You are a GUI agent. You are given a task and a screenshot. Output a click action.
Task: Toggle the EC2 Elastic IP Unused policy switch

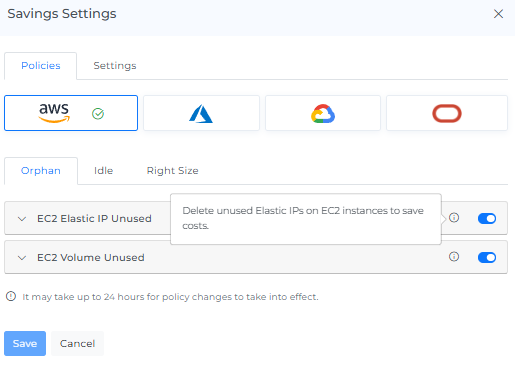487,218
